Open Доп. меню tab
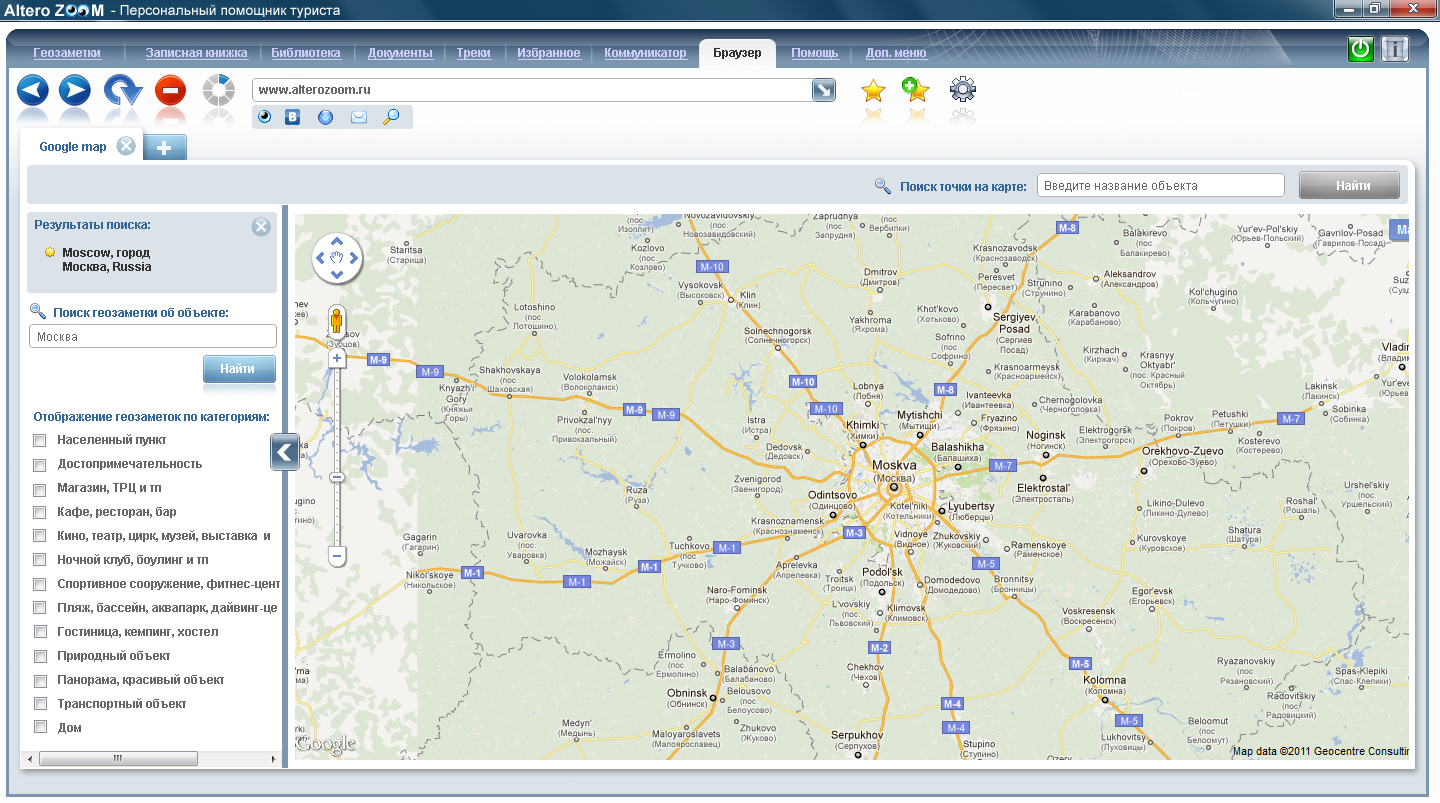Viewport: 1440px width, 803px height. tap(896, 53)
